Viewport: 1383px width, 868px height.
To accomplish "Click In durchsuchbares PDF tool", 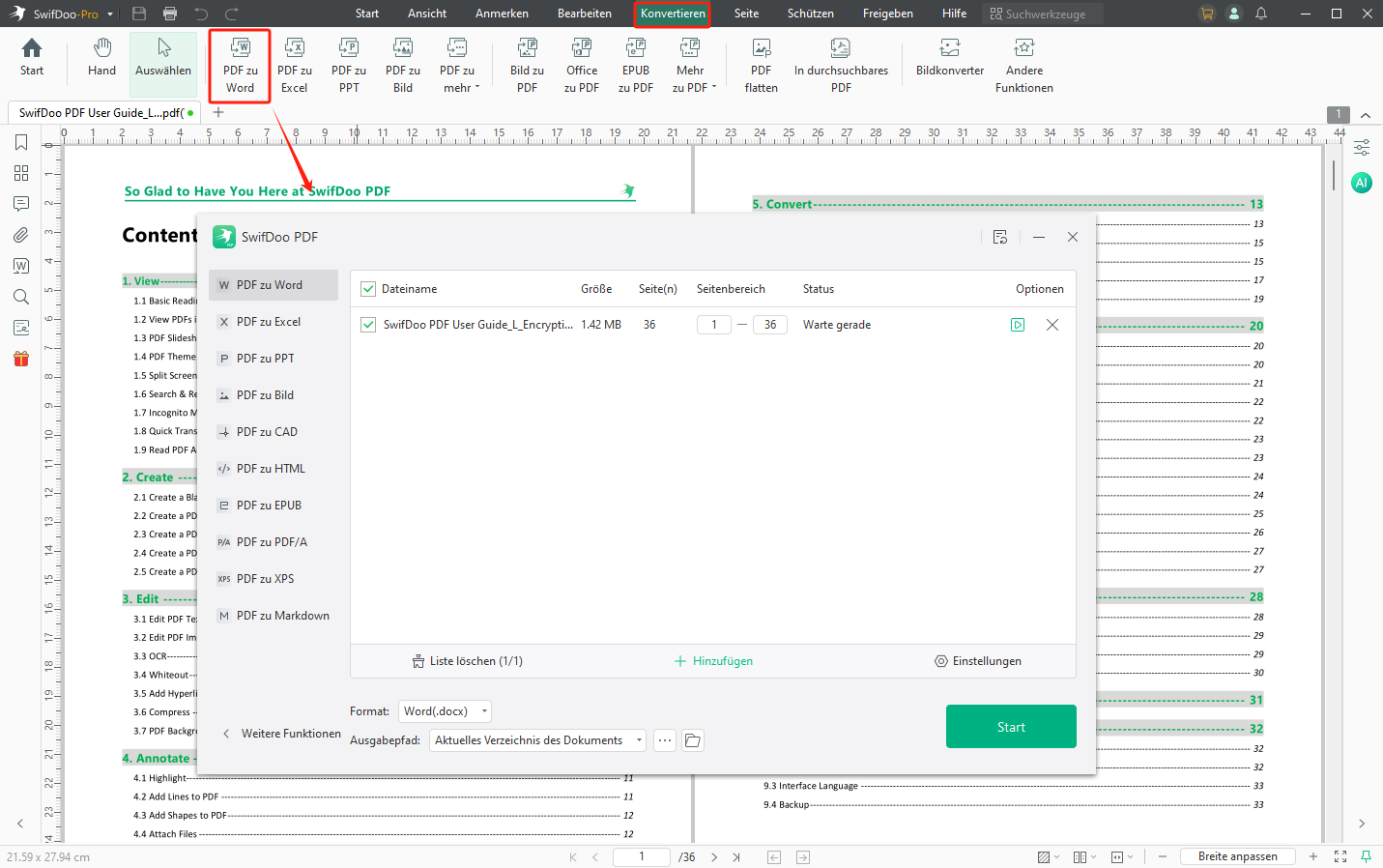I will tap(841, 65).
